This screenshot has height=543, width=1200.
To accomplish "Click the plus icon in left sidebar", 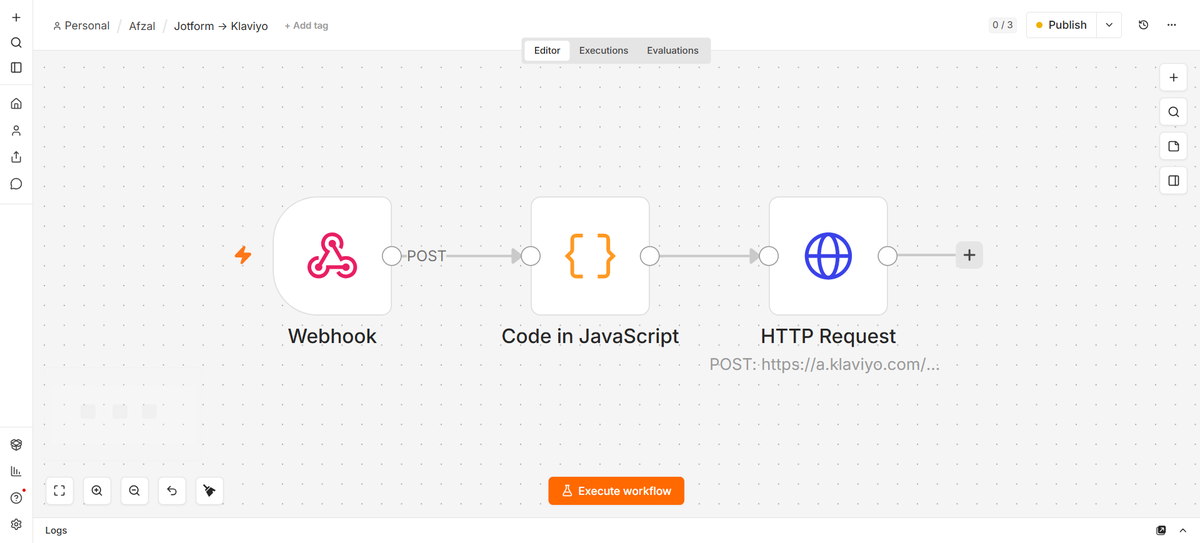I will (x=16, y=17).
